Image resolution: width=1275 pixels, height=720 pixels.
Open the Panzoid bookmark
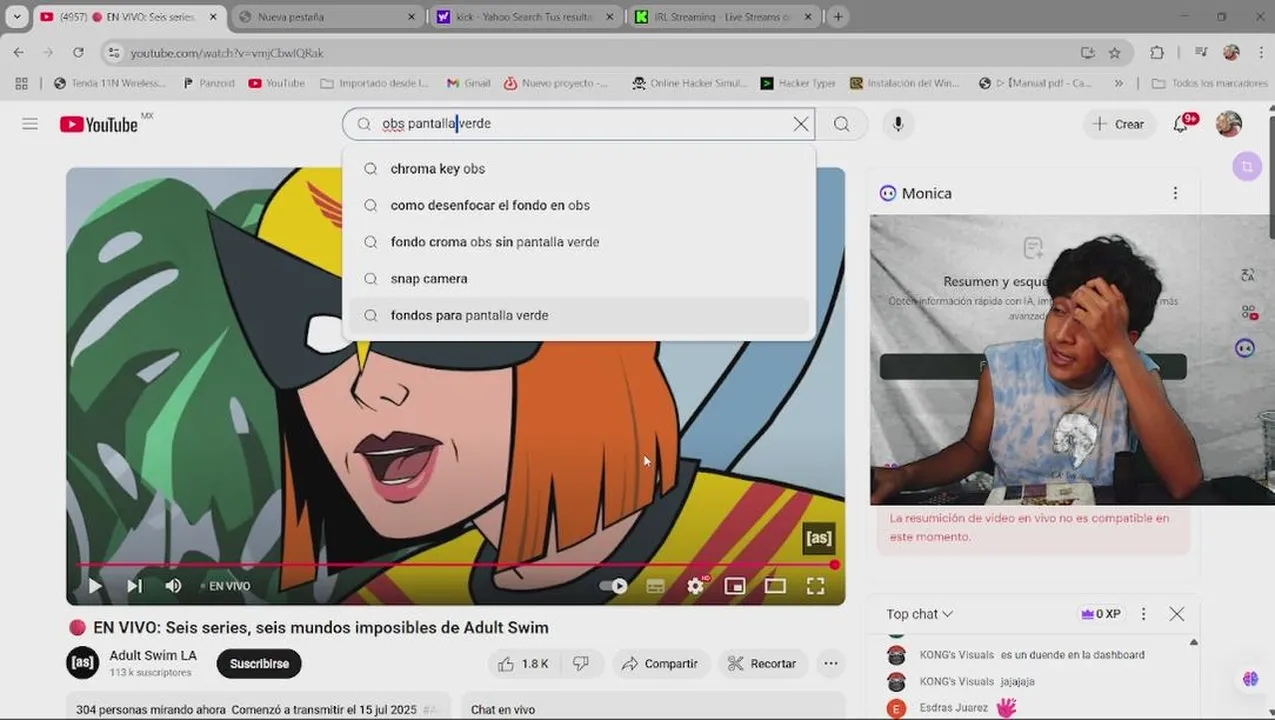(209, 83)
